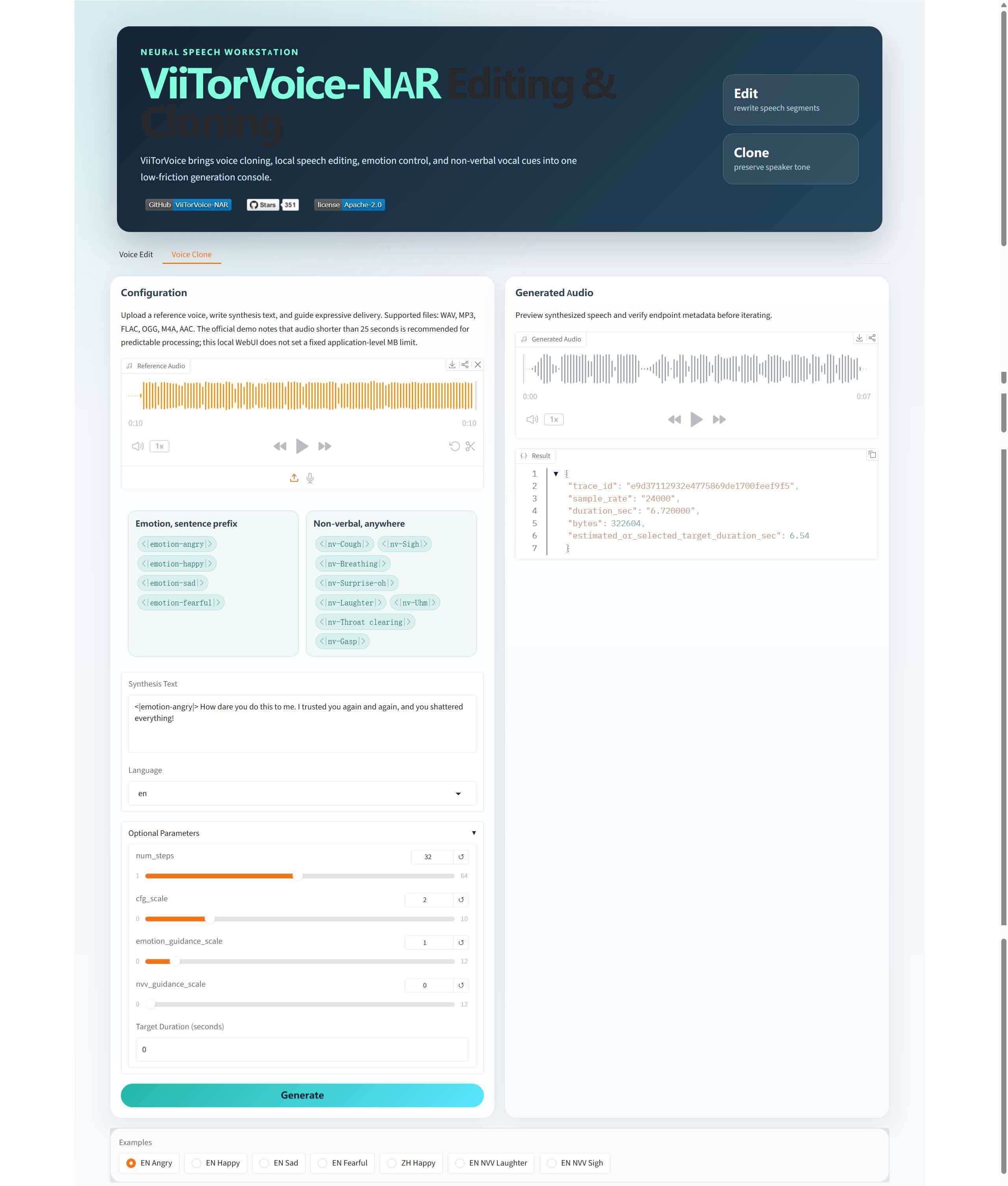The width and height of the screenshot is (1008, 1186).
Task: Download the Generated Audio
Action: coord(859,338)
